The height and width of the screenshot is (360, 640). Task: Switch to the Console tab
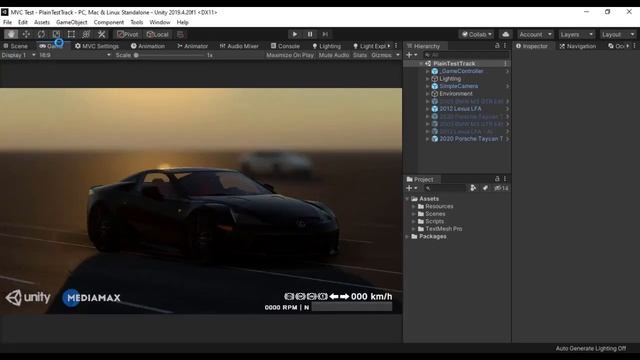point(285,46)
